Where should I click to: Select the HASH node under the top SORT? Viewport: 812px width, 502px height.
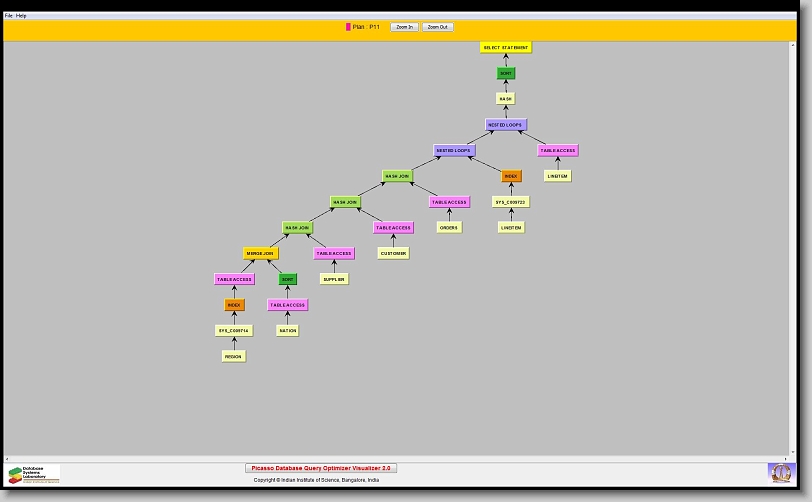click(x=506, y=99)
